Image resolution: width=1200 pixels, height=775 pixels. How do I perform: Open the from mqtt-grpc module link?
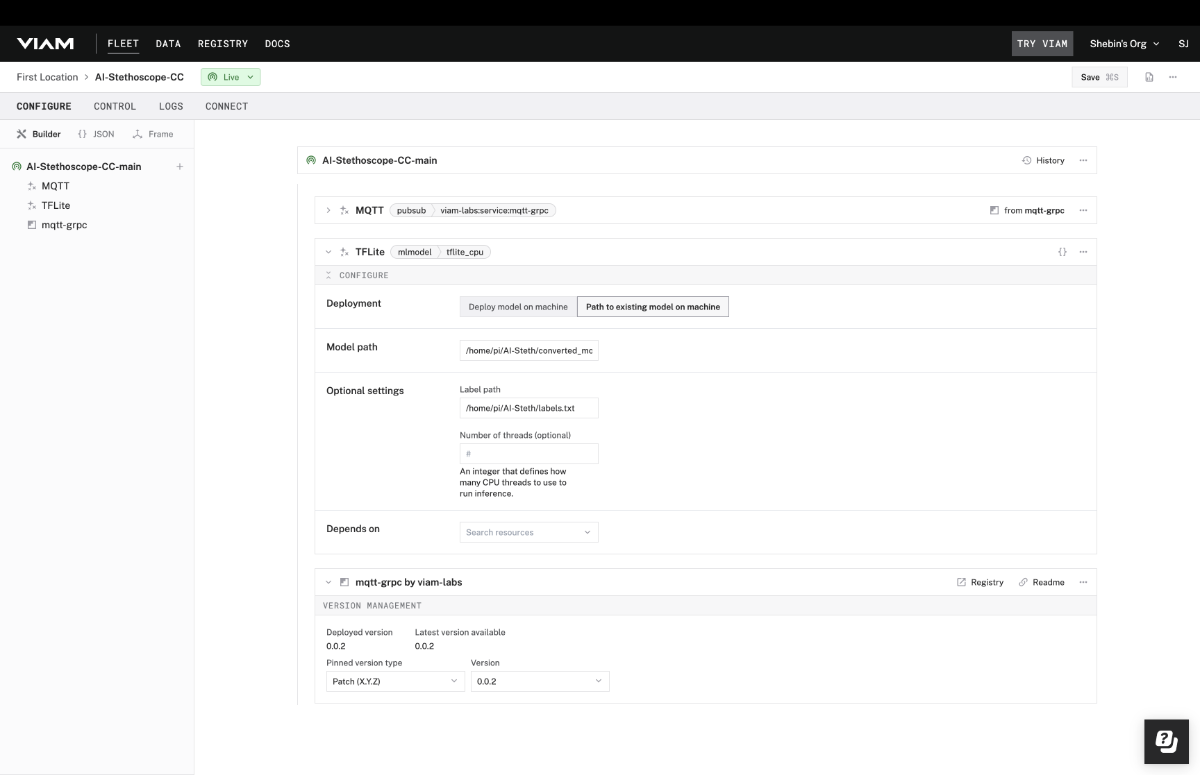pyautogui.click(x=1027, y=211)
